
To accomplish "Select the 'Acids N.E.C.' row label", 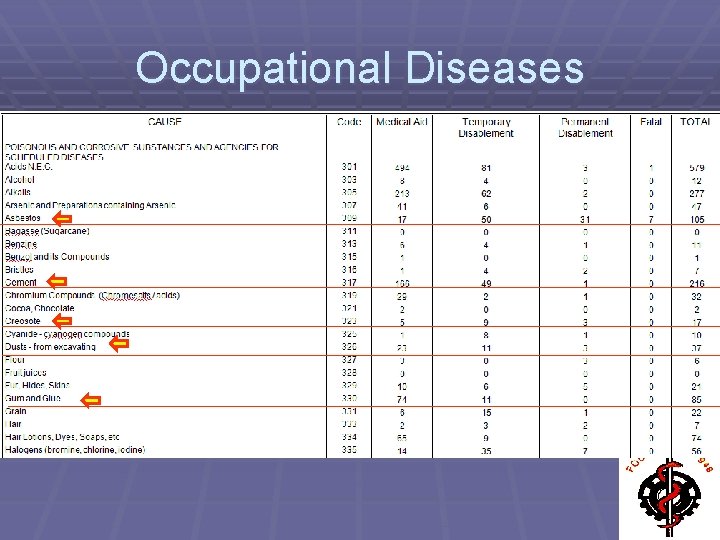I will click(28, 167).
